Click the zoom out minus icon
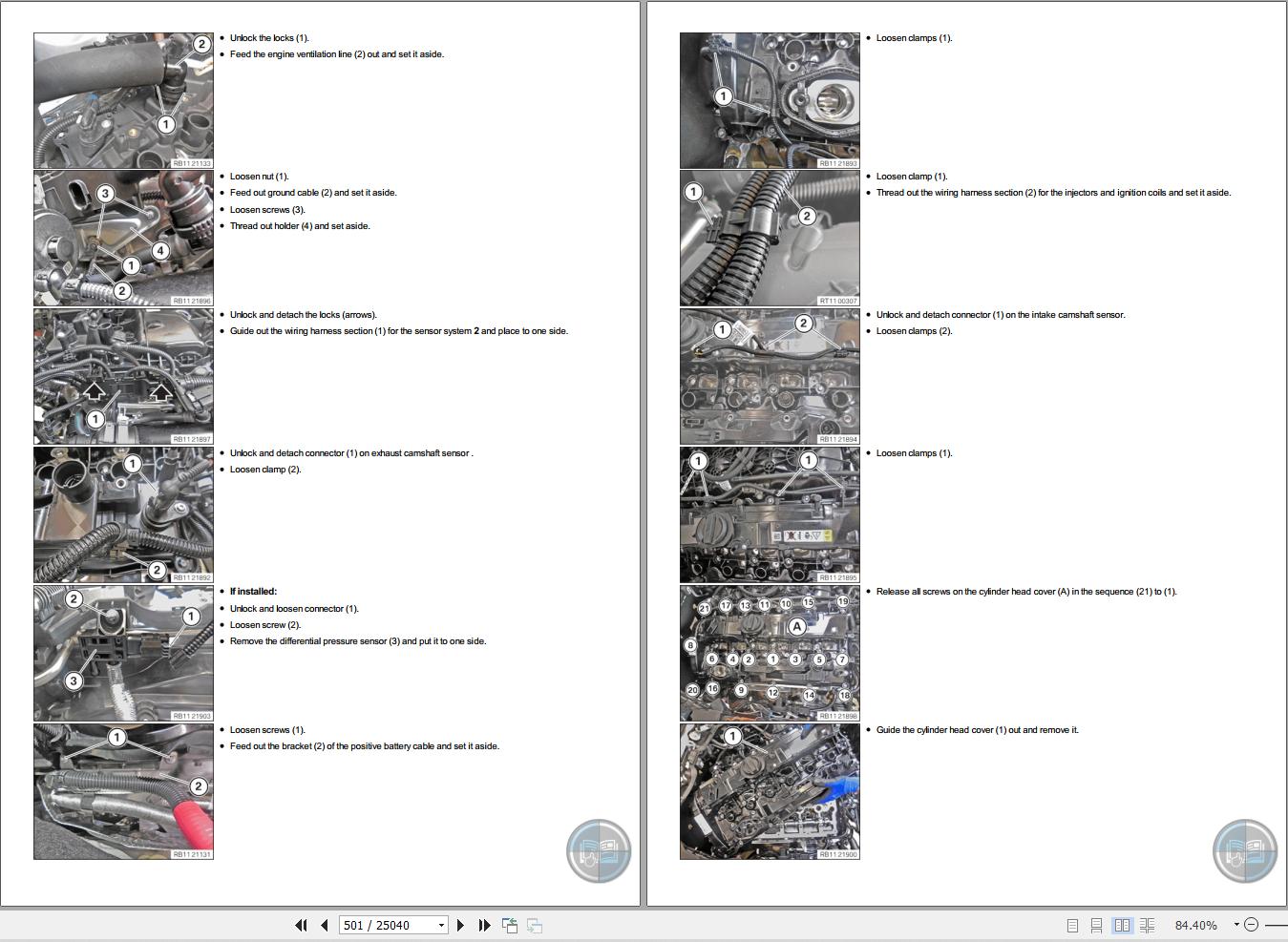 tap(1252, 925)
